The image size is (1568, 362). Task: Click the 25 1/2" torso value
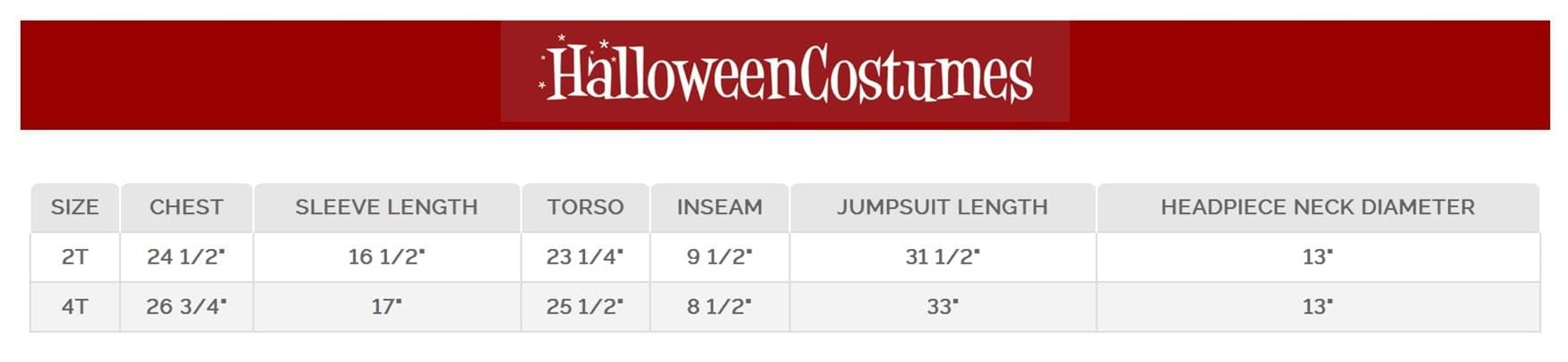pyautogui.click(x=585, y=306)
